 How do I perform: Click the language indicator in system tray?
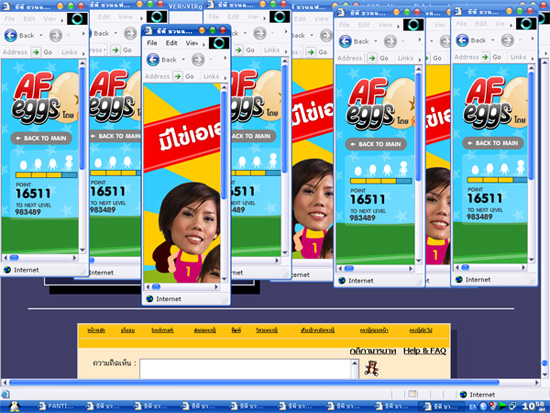tap(473, 407)
